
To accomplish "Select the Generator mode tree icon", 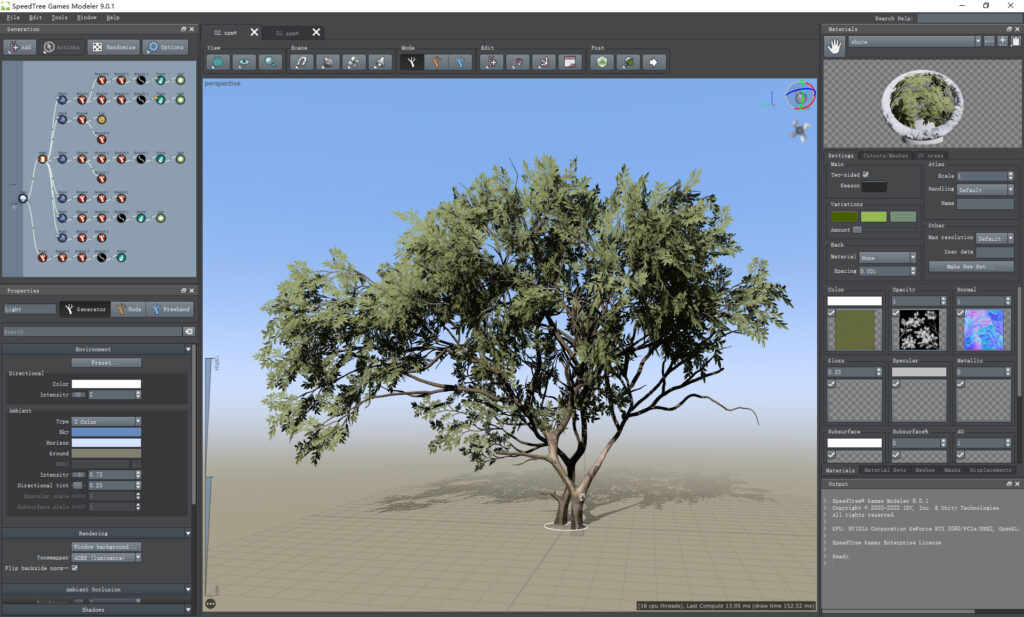I will coord(411,62).
